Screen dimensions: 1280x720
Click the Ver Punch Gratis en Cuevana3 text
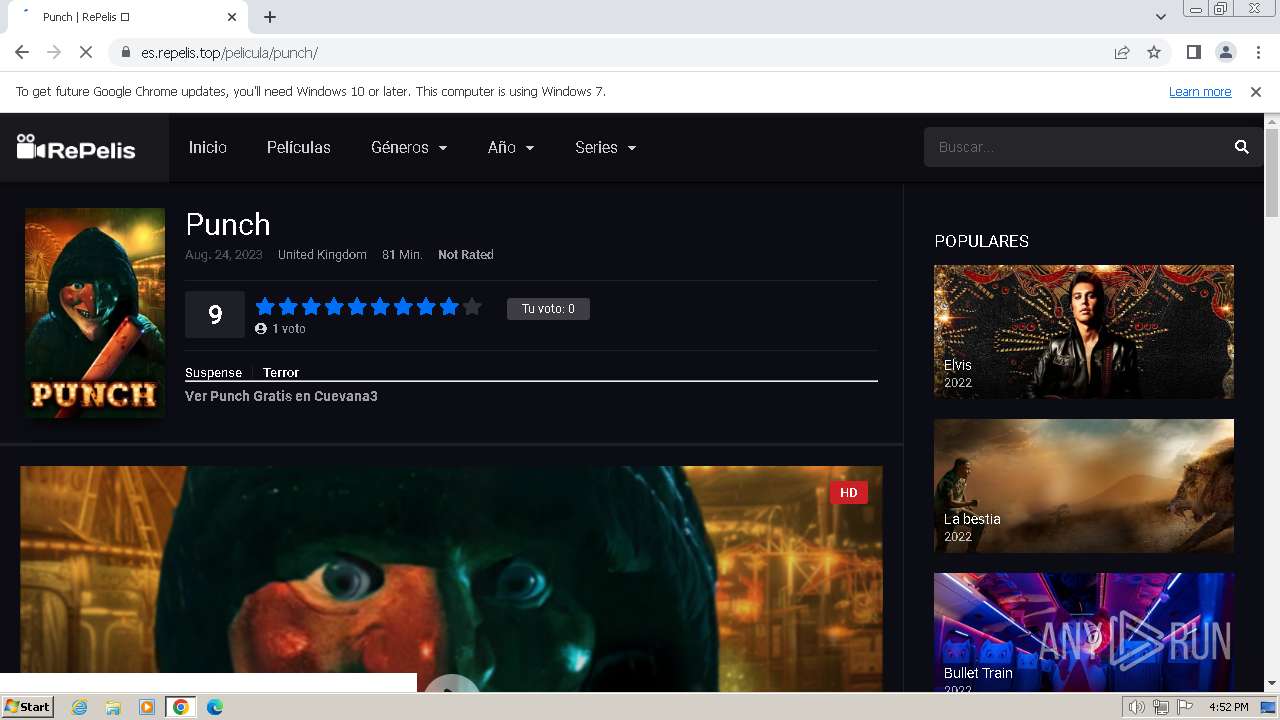pyautogui.click(x=281, y=396)
